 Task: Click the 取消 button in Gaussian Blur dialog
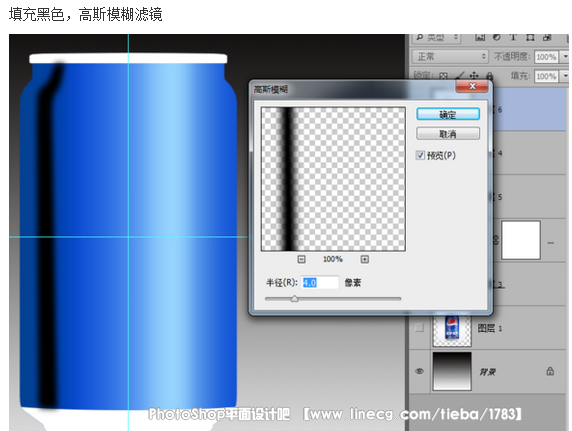tap(448, 134)
